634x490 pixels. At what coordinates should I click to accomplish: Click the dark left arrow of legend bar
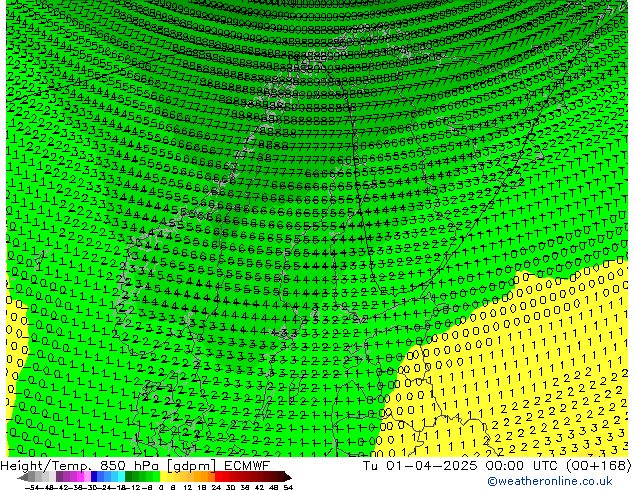23,477
